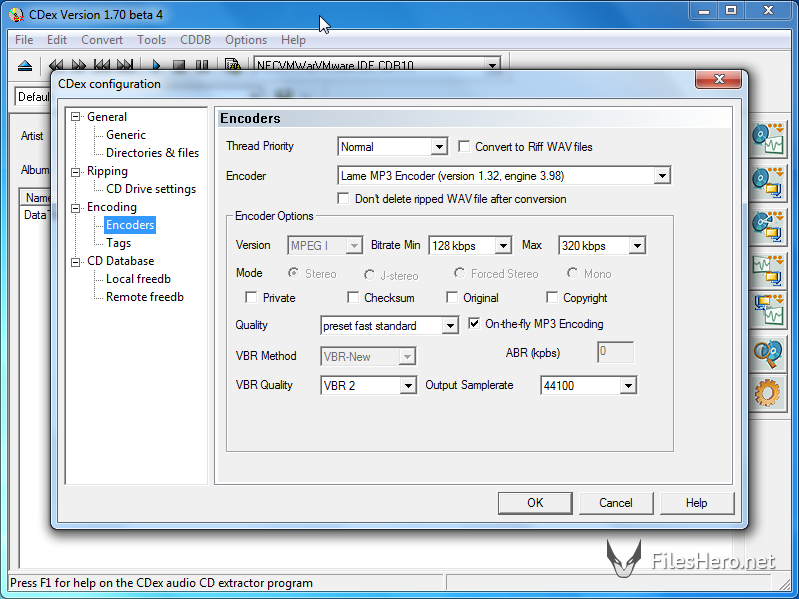Click the previous track toolbar icon

click(x=102, y=65)
